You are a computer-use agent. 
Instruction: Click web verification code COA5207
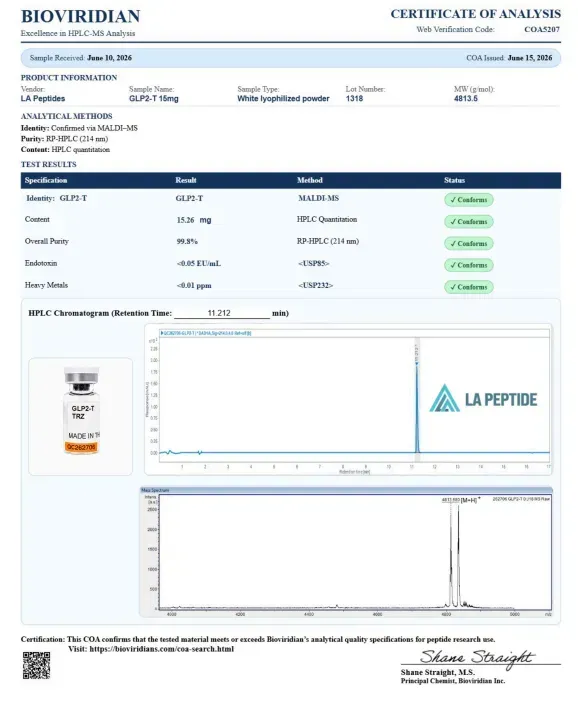(x=542, y=29)
